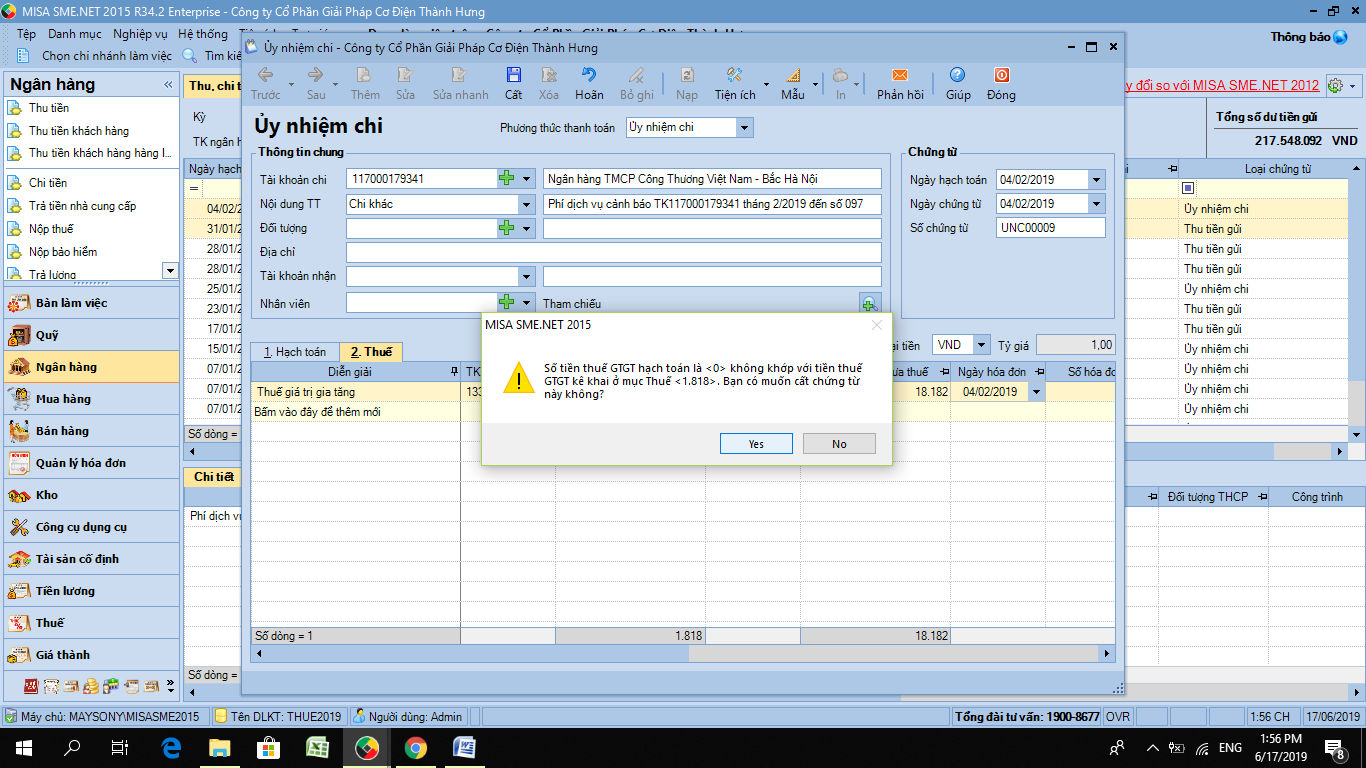This screenshot has height=768, width=1366.
Task: Click the Hoãn undo icon
Action: pos(589,75)
